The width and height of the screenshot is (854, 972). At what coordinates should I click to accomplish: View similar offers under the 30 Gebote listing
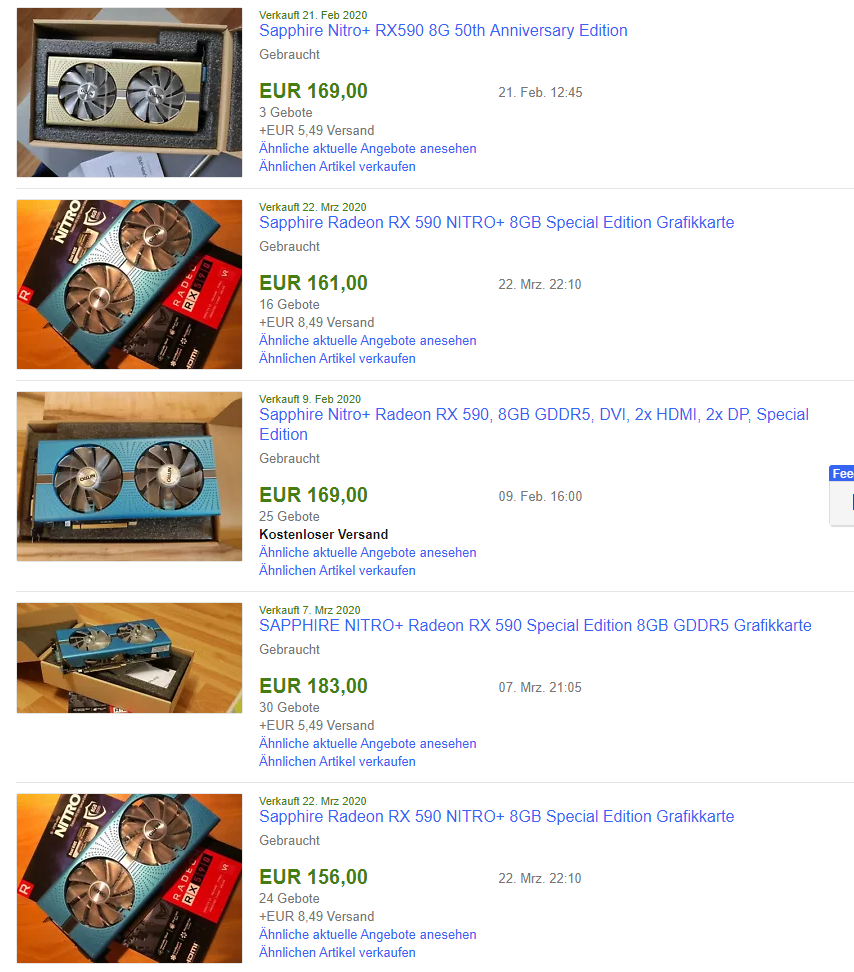[368, 744]
